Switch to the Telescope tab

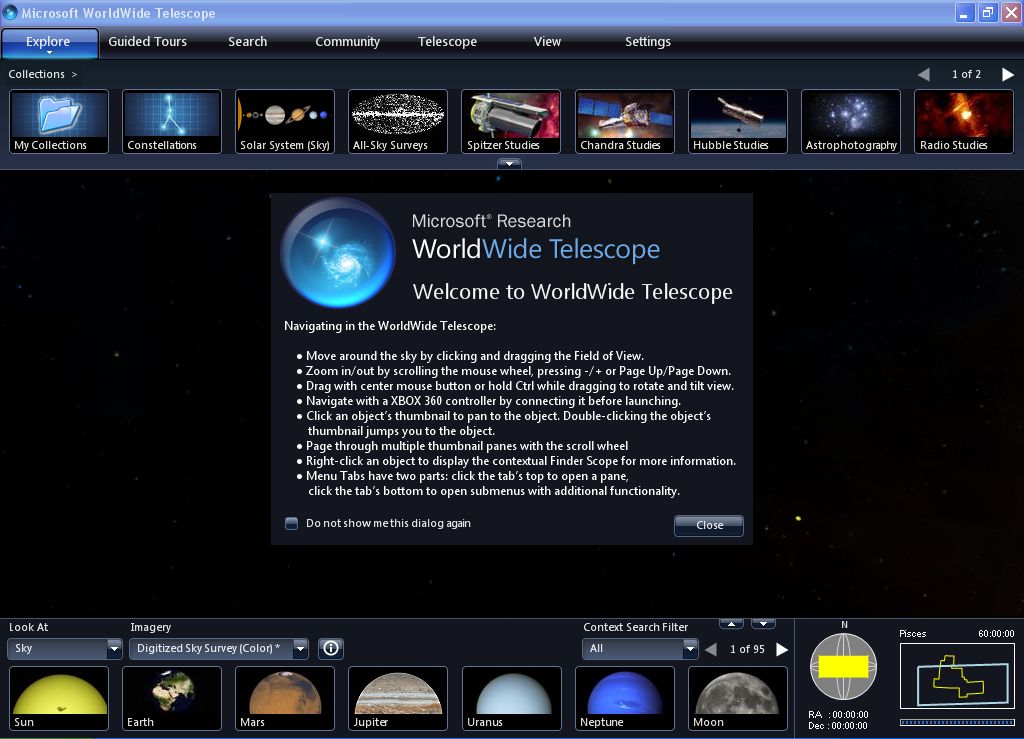(x=447, y=41)
